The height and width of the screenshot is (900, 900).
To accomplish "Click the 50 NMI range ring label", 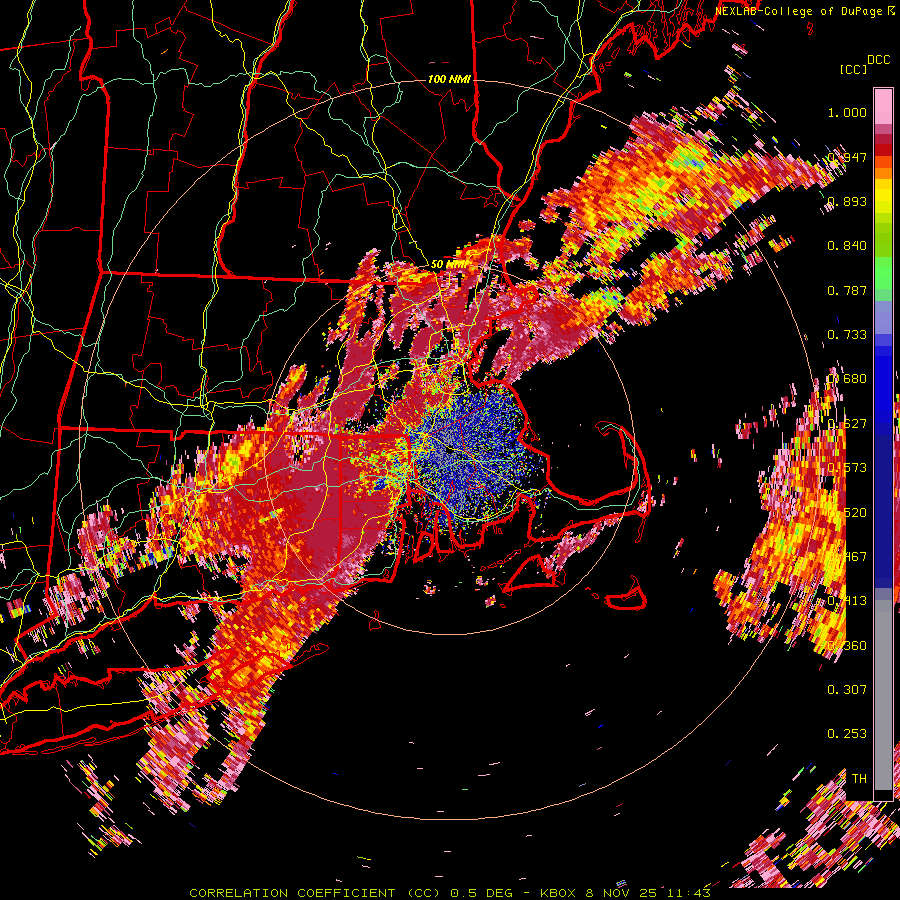I will (448, 265).
